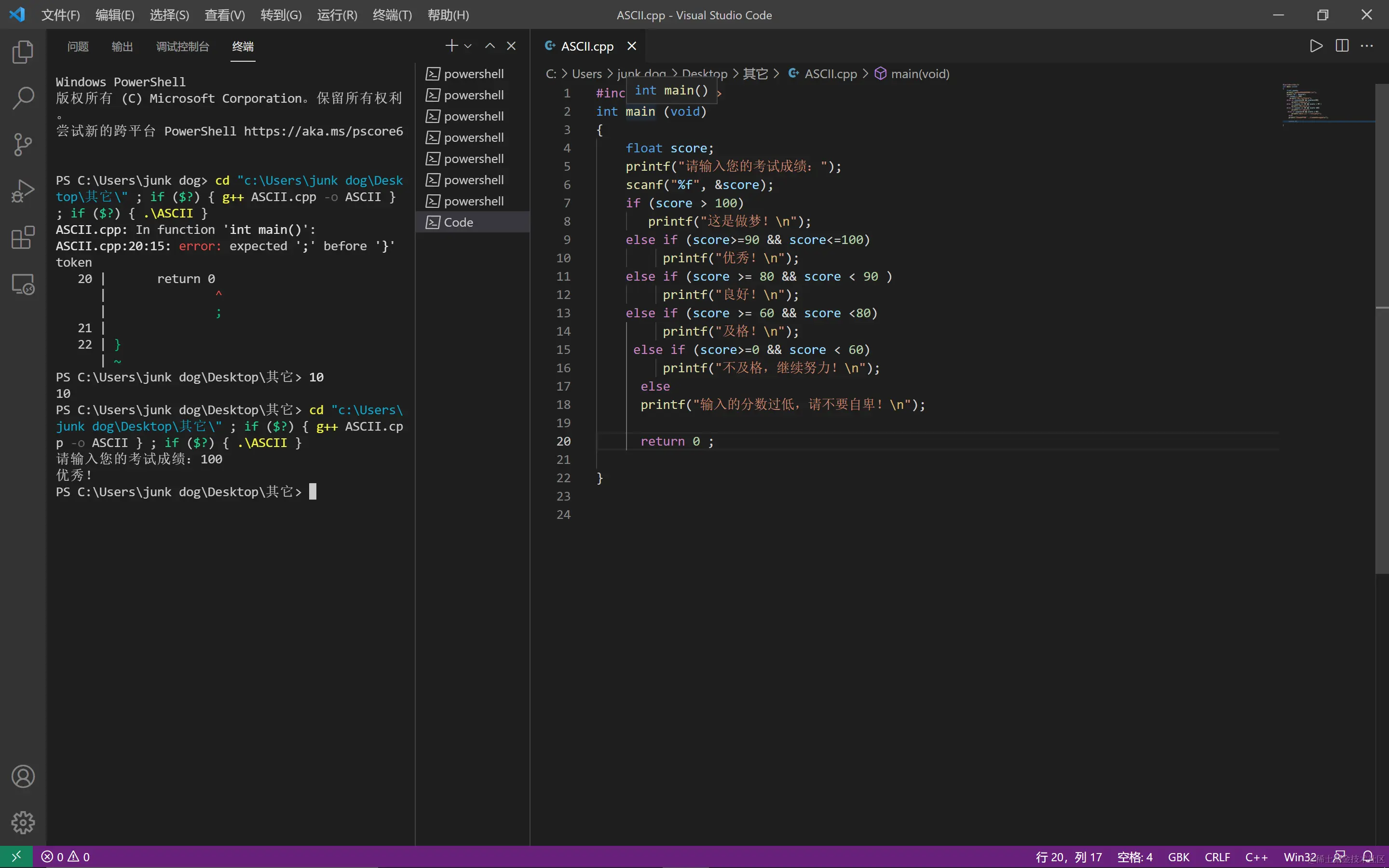
Task: Click the Run Code play button
Action: pyautogui.click(x=1316, y=46)
